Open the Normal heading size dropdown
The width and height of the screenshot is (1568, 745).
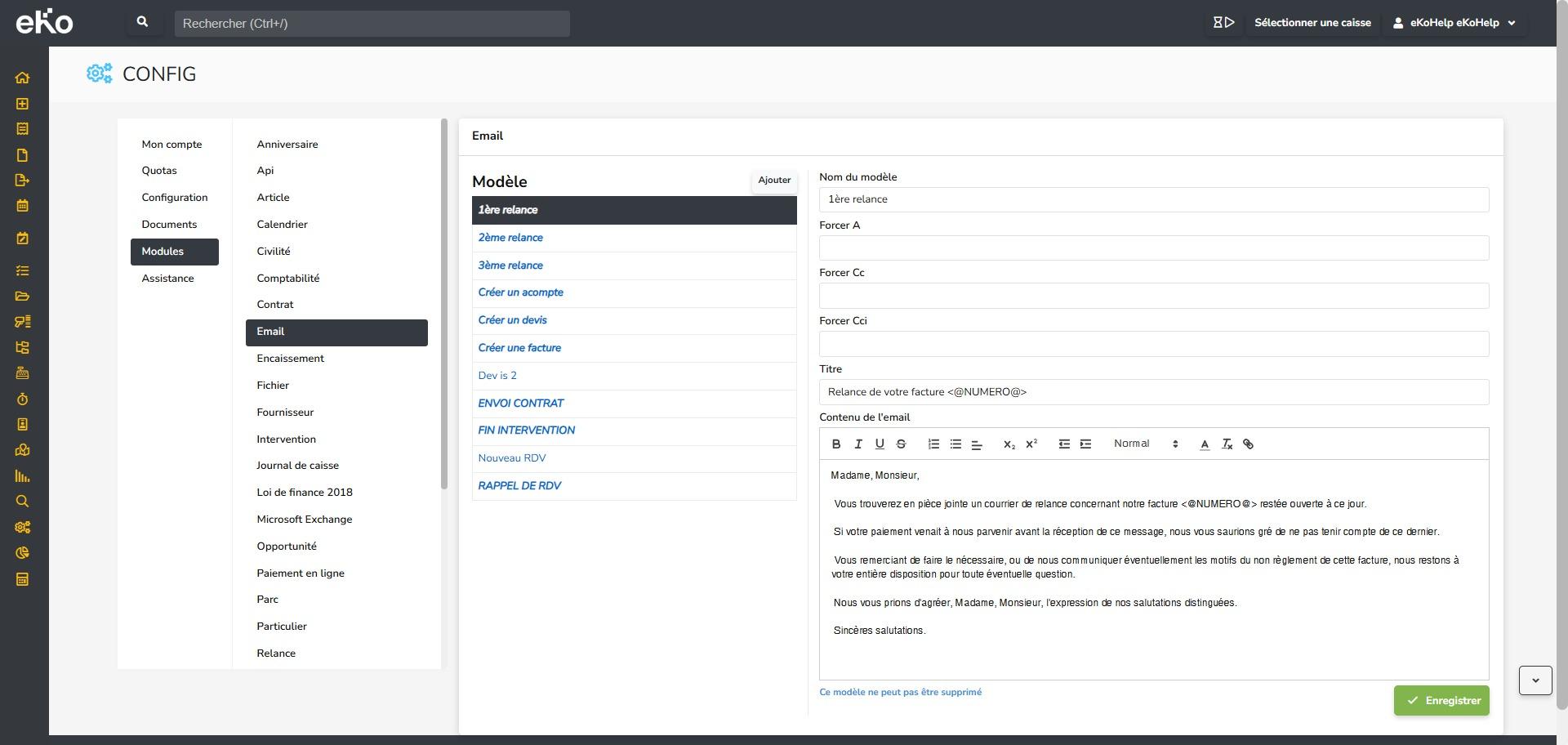1146,444
